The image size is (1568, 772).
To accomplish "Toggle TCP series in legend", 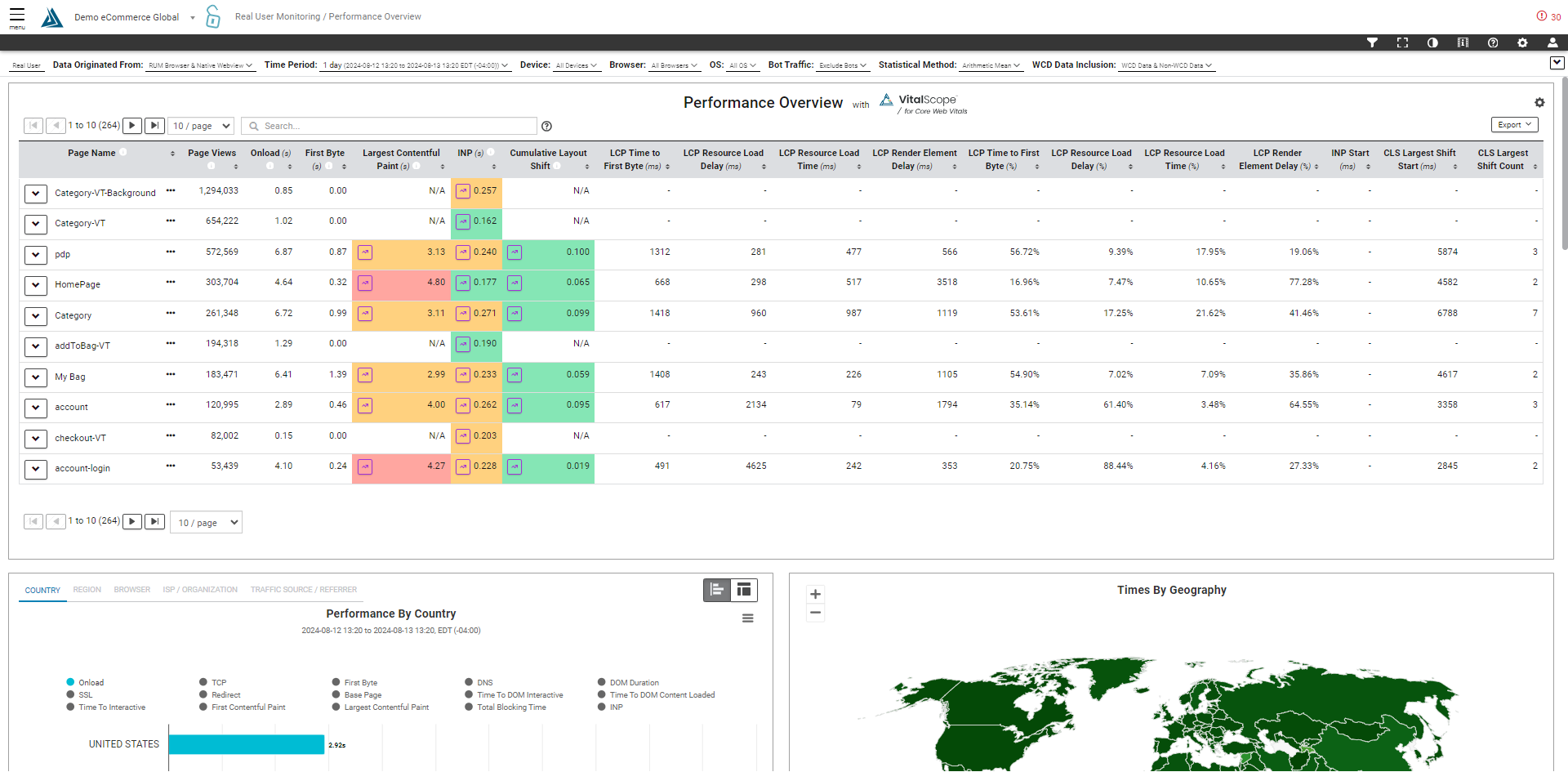I will [x=213, y=683].
